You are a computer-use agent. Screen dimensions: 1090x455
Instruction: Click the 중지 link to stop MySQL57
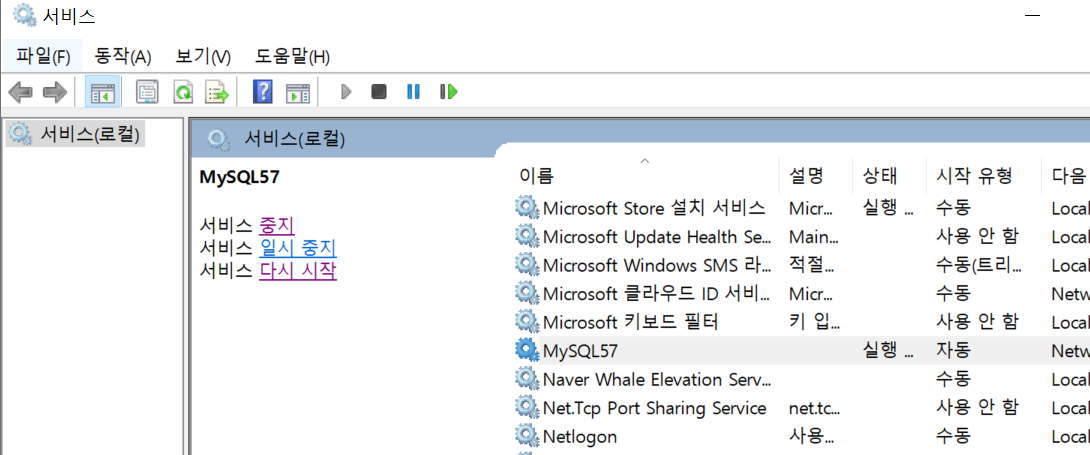[277, 225]
